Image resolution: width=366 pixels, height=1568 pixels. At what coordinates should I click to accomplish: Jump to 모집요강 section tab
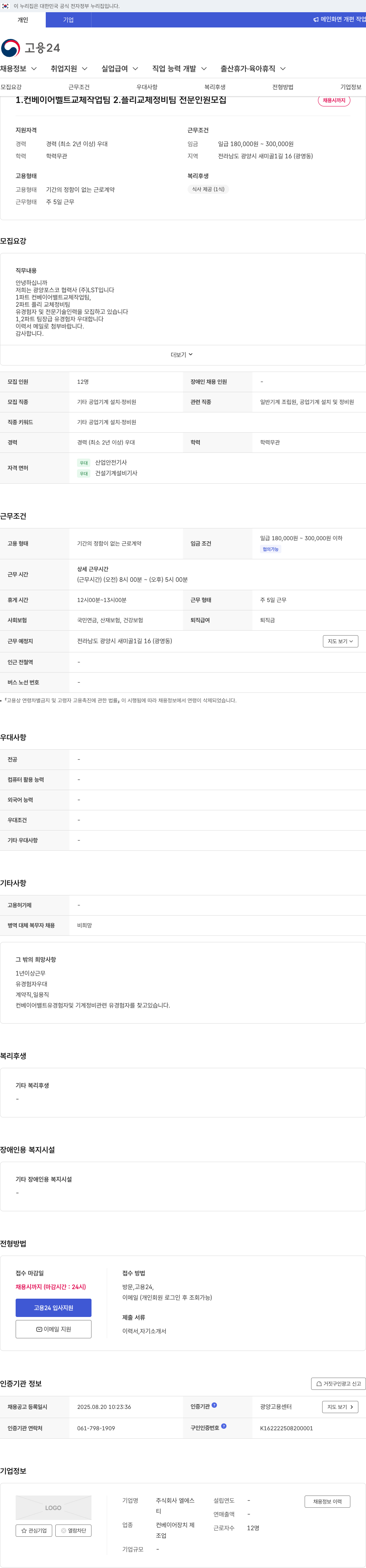[x=11, y=87]
